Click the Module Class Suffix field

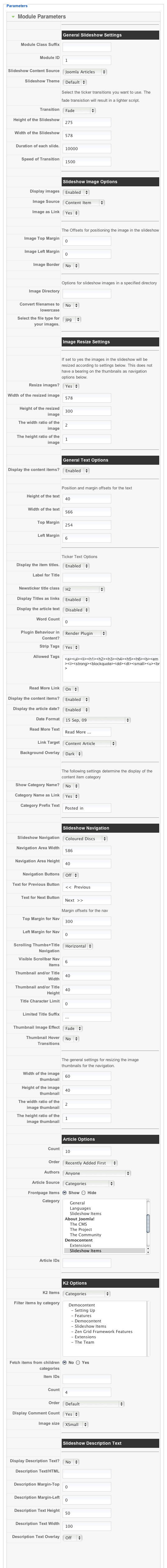[87, 46]
